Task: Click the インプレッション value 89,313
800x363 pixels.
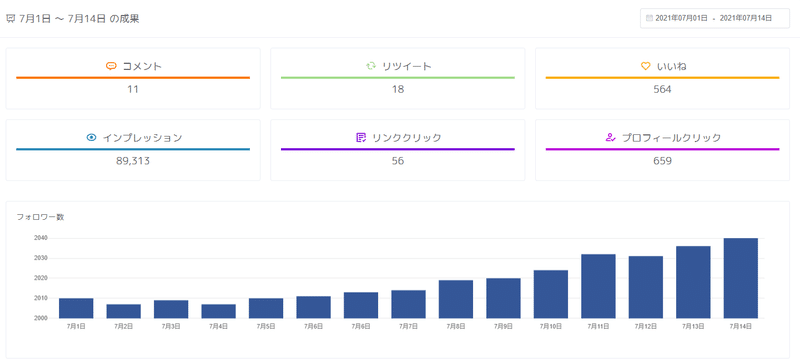Action: [133, 161]
